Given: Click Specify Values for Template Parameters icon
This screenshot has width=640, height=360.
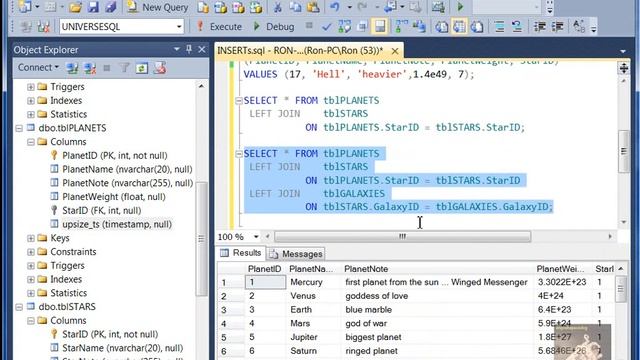Looking at the screenshot, I should (579, 27).
